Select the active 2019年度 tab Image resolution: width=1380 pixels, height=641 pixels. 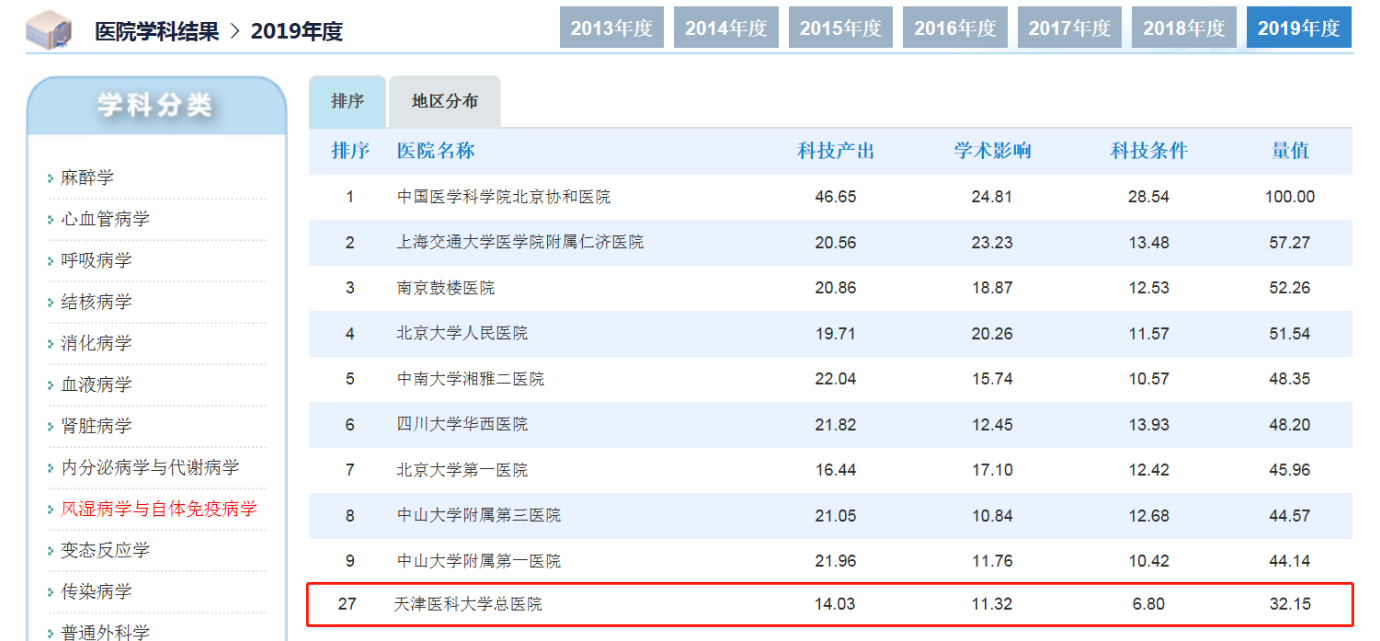1299,28
